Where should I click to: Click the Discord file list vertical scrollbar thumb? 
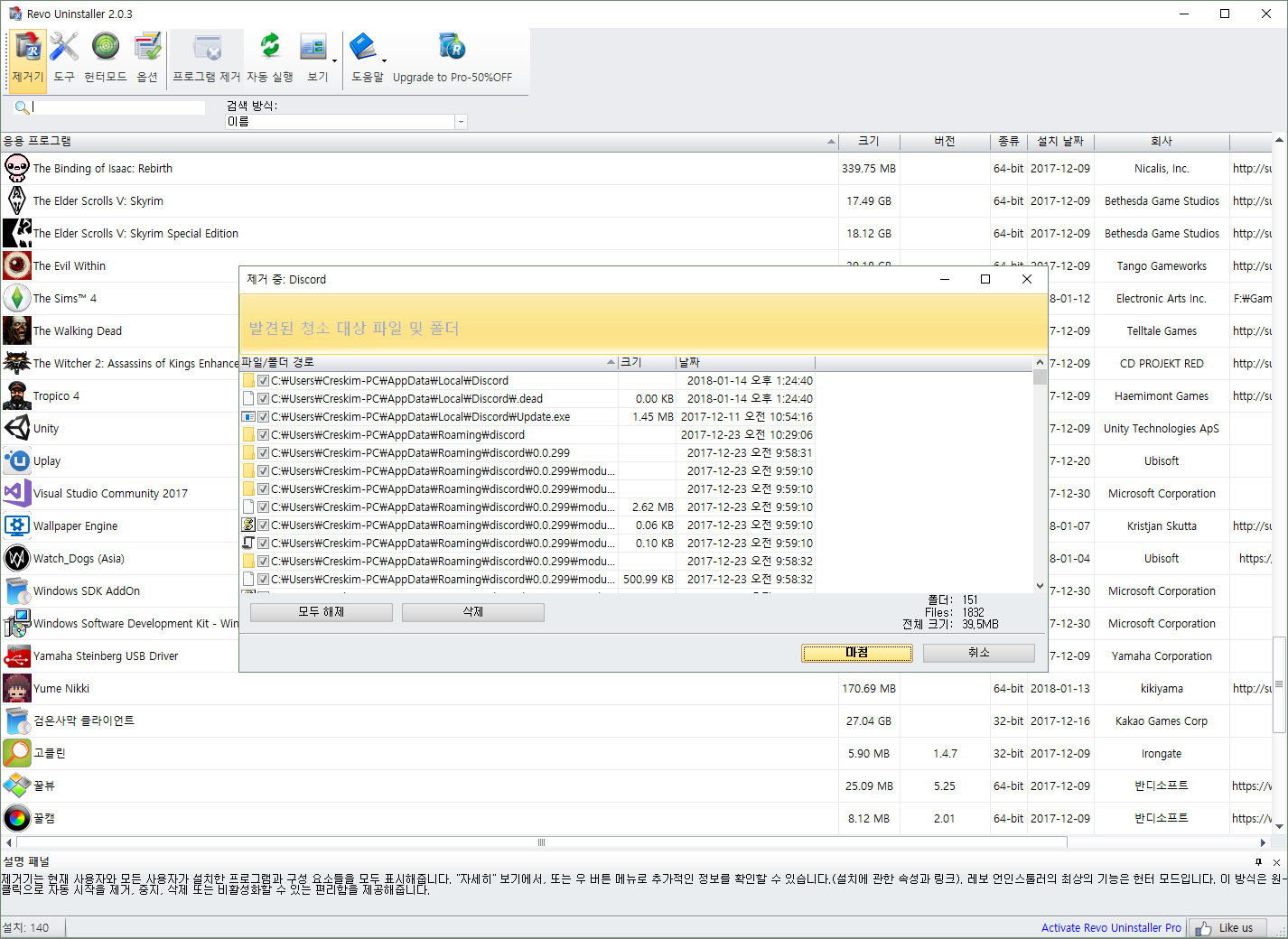[x=1040, y=377]
